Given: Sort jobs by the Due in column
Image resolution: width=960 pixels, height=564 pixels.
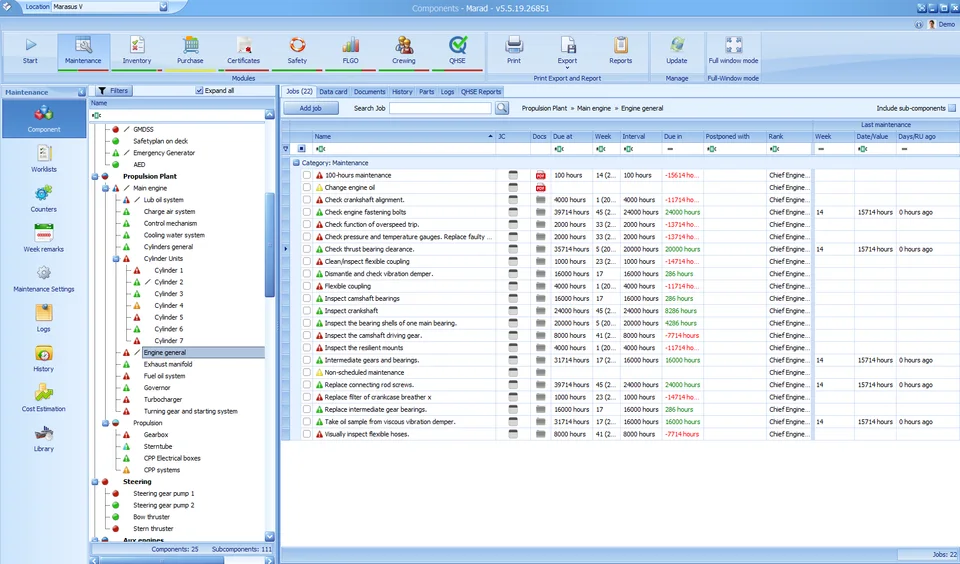Looking at the screenshot, I should [x=682, y=137].
